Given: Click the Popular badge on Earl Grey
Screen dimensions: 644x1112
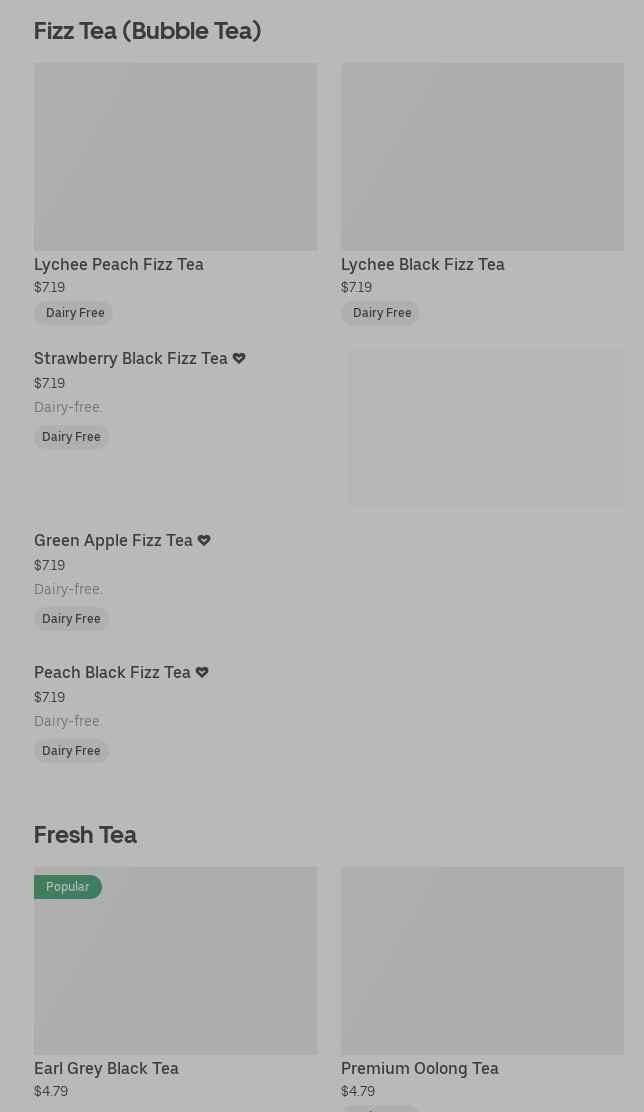Looking at the screenshot, I should (x=67, y=887).
